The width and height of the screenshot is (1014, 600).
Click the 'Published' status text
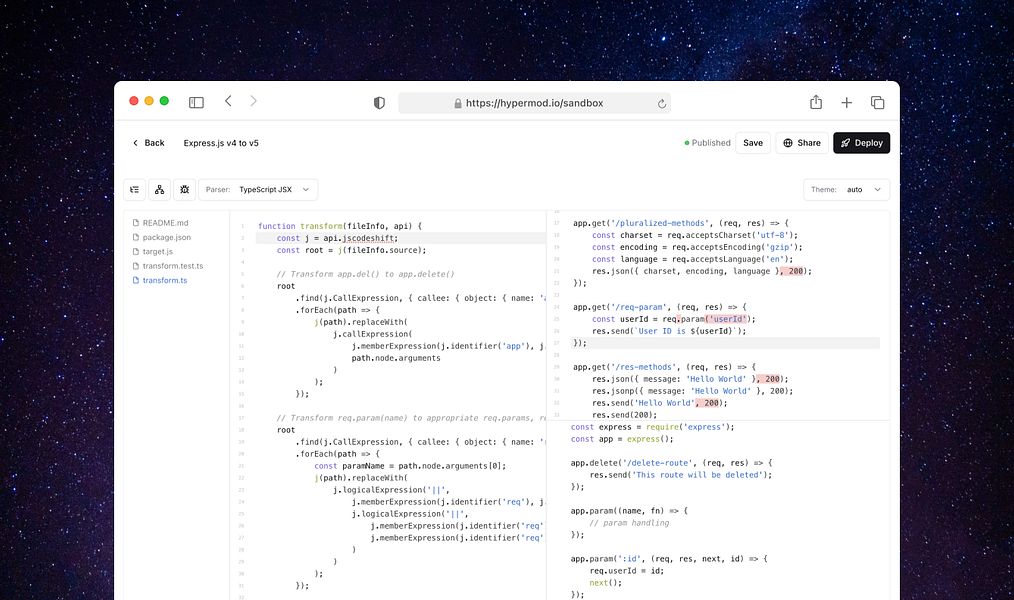(x=711, y=143)
